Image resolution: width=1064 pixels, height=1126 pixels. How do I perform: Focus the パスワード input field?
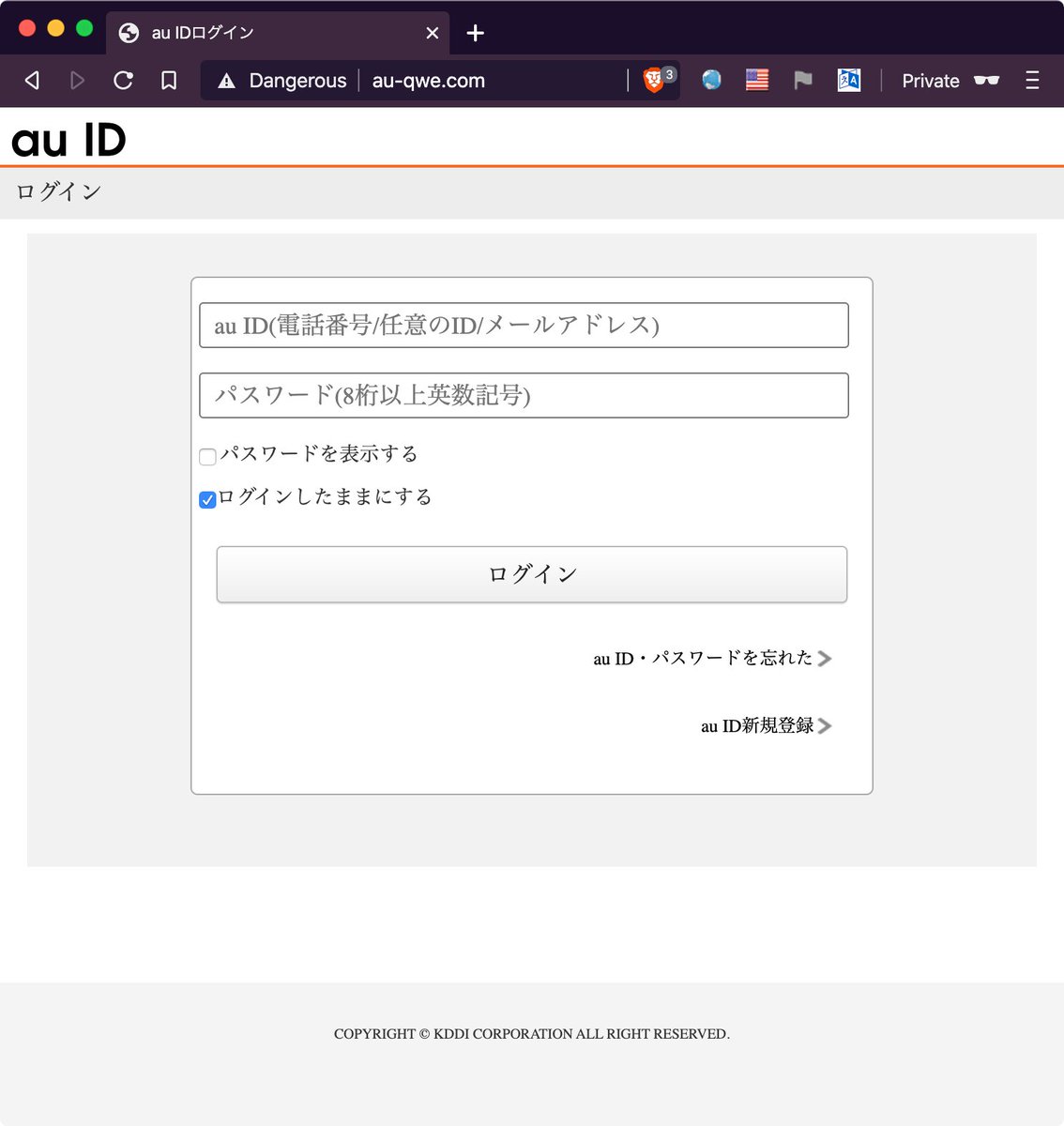(524, 395)
